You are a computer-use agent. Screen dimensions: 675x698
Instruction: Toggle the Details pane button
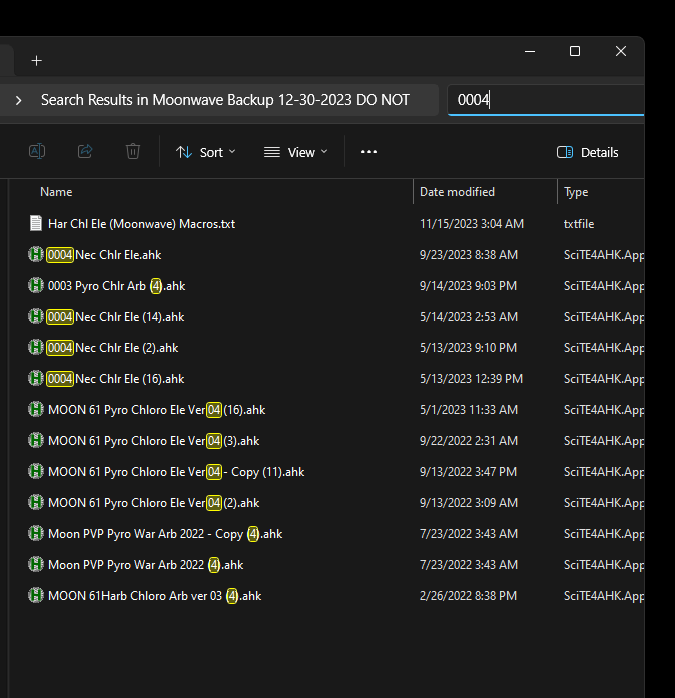(587, 152)
